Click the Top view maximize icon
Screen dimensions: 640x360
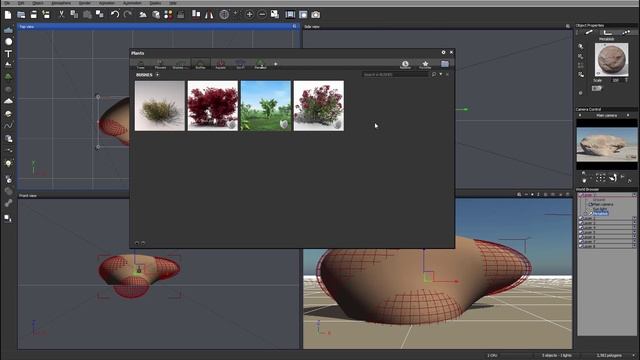[x=294, y=27]
